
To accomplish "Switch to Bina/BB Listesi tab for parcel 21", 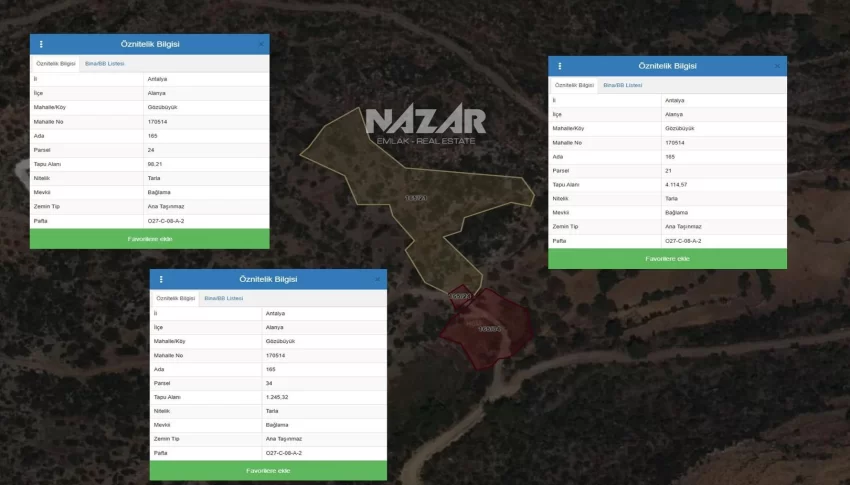I will click(x=622, y=85).
